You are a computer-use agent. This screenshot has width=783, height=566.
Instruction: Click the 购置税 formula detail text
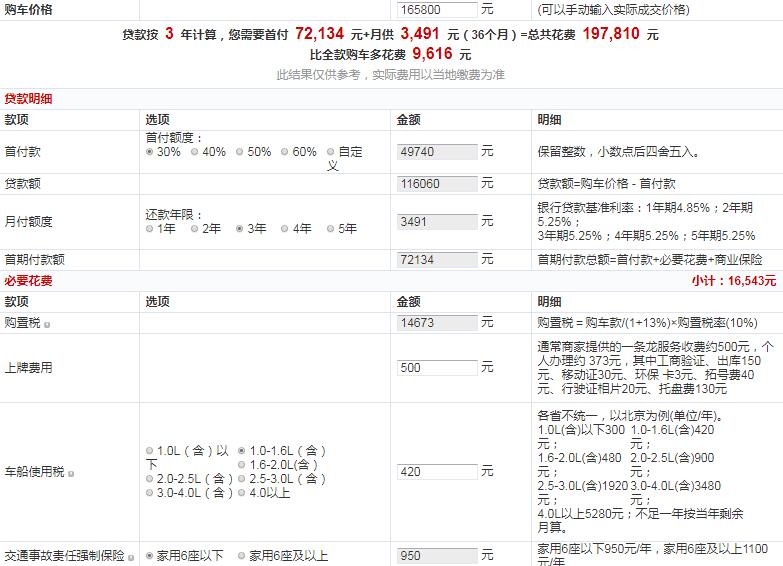648,323
